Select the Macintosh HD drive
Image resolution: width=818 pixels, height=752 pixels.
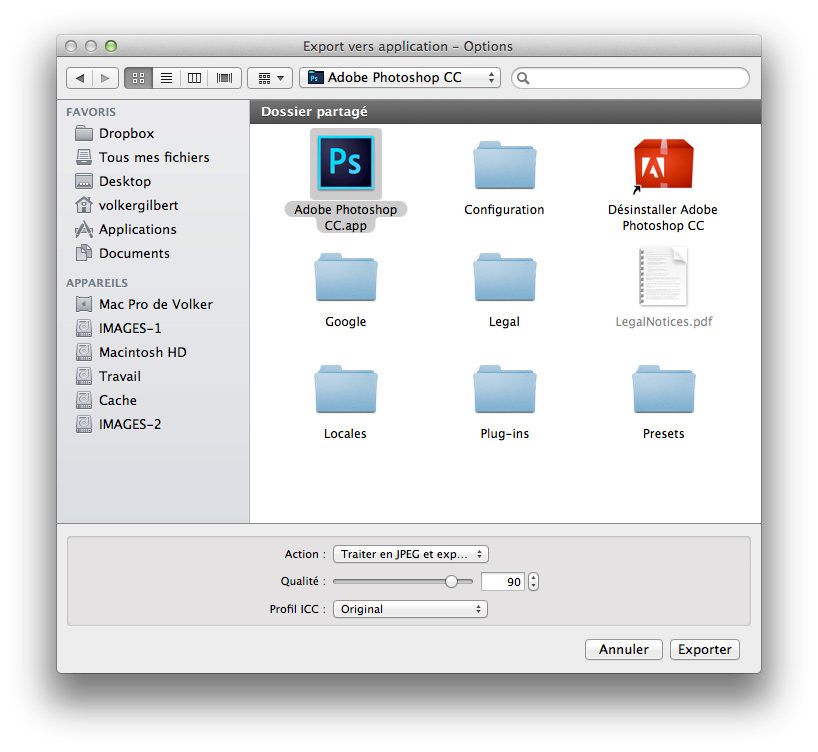click(x=131, y=352)
